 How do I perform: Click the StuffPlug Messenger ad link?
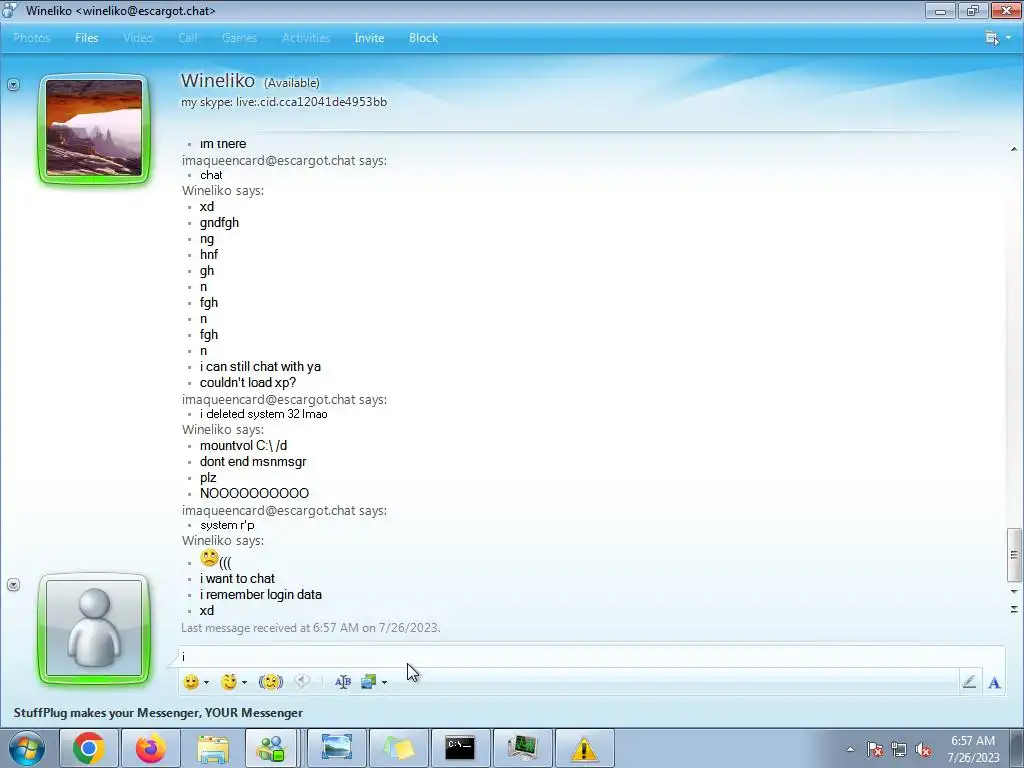pos(158,713)
